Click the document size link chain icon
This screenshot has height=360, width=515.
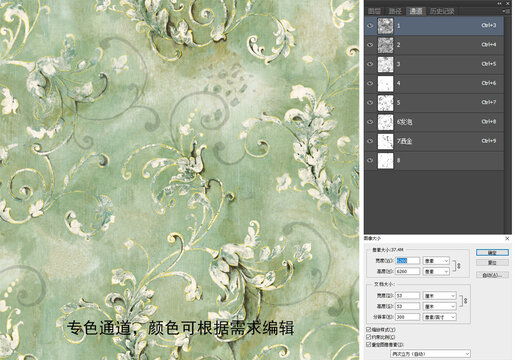pyautogui.click(x=466, y=301)
